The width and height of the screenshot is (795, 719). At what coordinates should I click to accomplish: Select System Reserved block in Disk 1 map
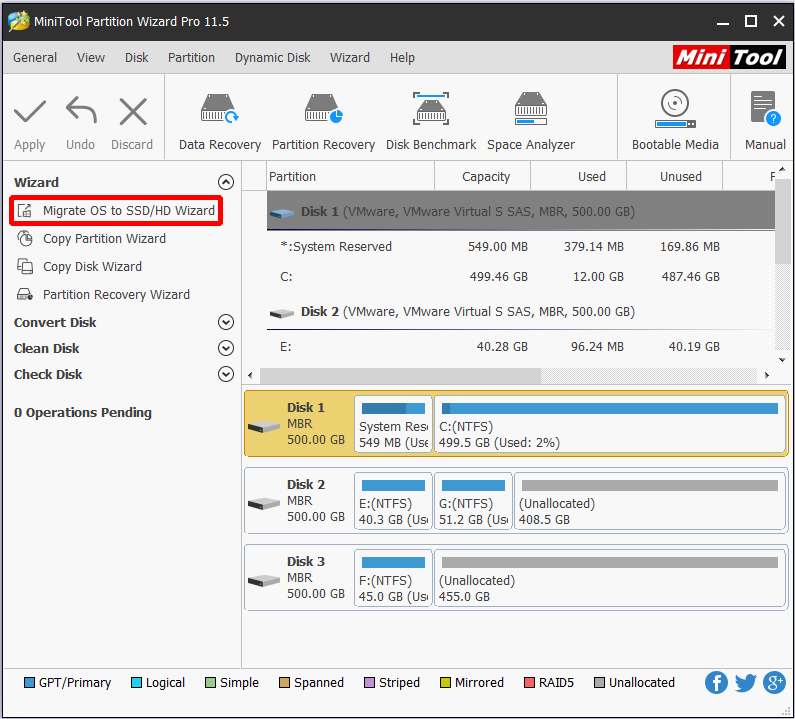click(393, 425)
